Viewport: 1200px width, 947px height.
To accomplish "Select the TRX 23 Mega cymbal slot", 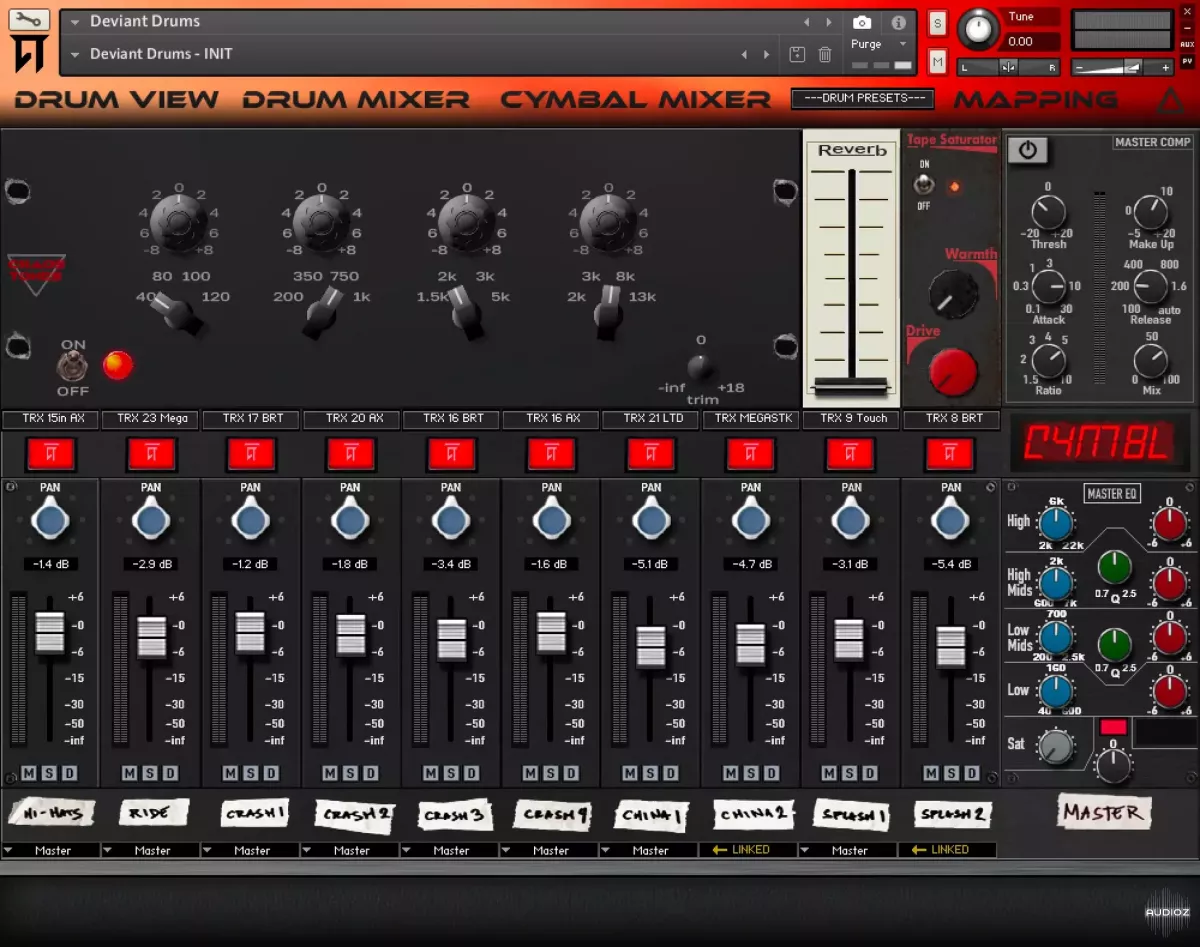I will click(x=151, y=419).
